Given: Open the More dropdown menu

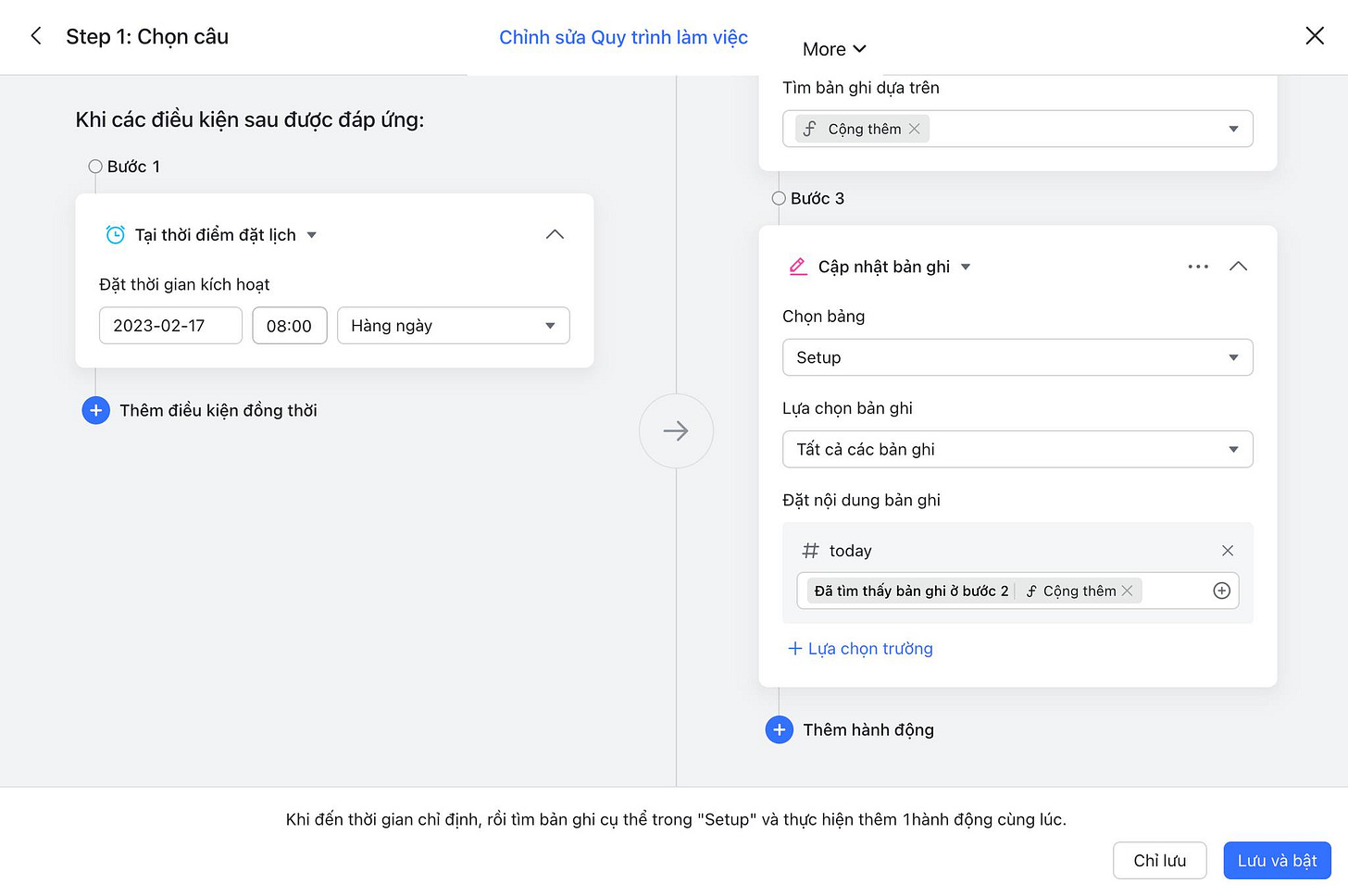Looking at the screenshot, I should [x=834, y=49].
